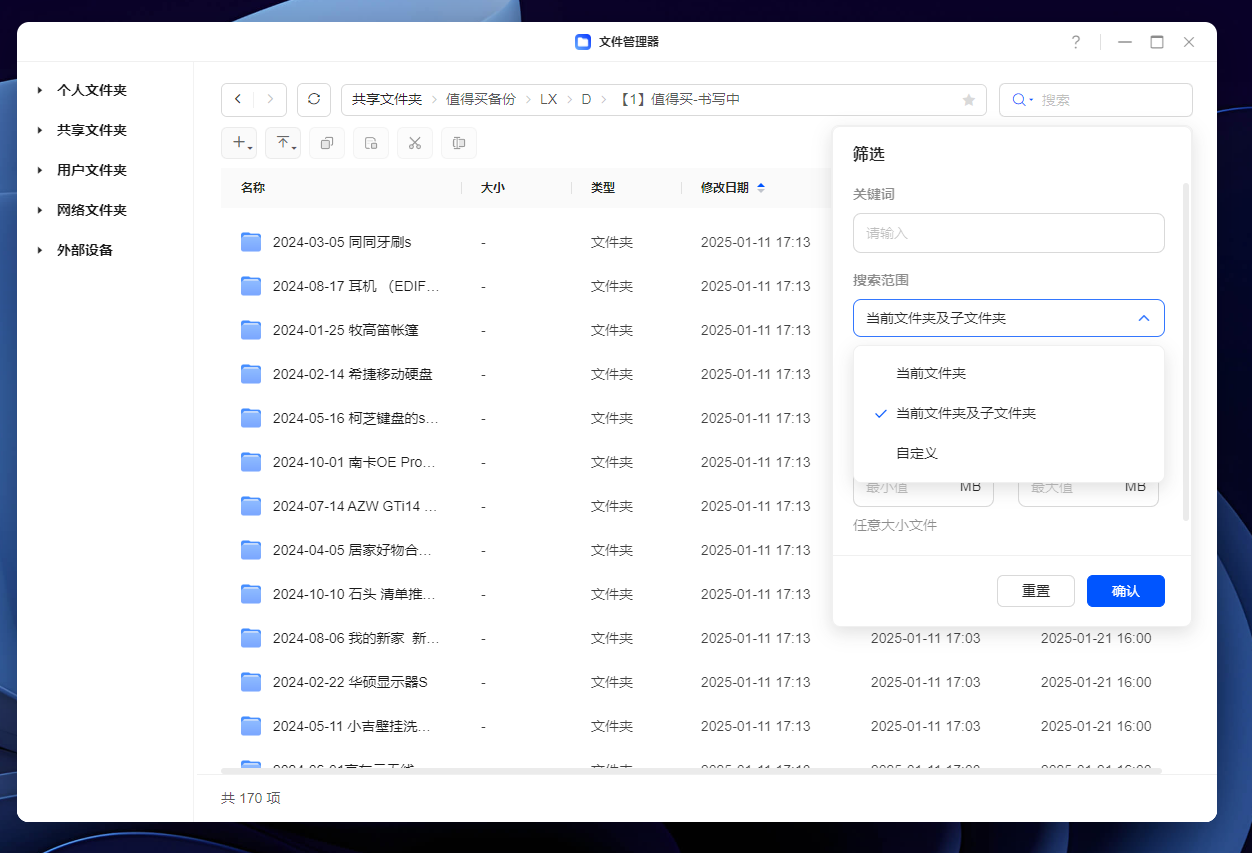
Task: Open the new item plus button
Action: 240,143
